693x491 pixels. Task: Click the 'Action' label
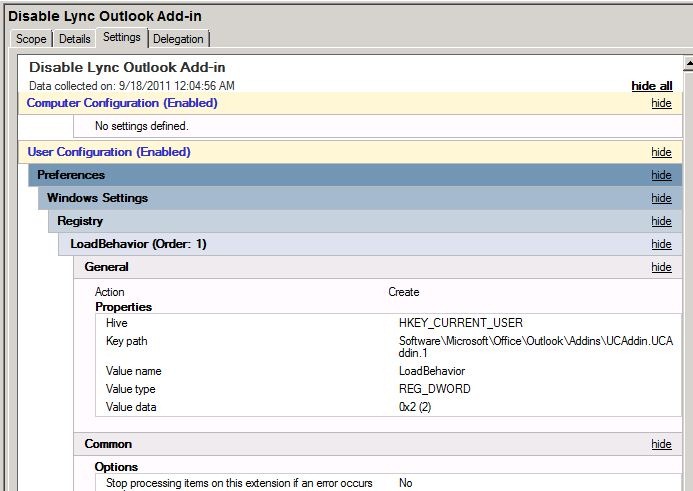[110, 292]
